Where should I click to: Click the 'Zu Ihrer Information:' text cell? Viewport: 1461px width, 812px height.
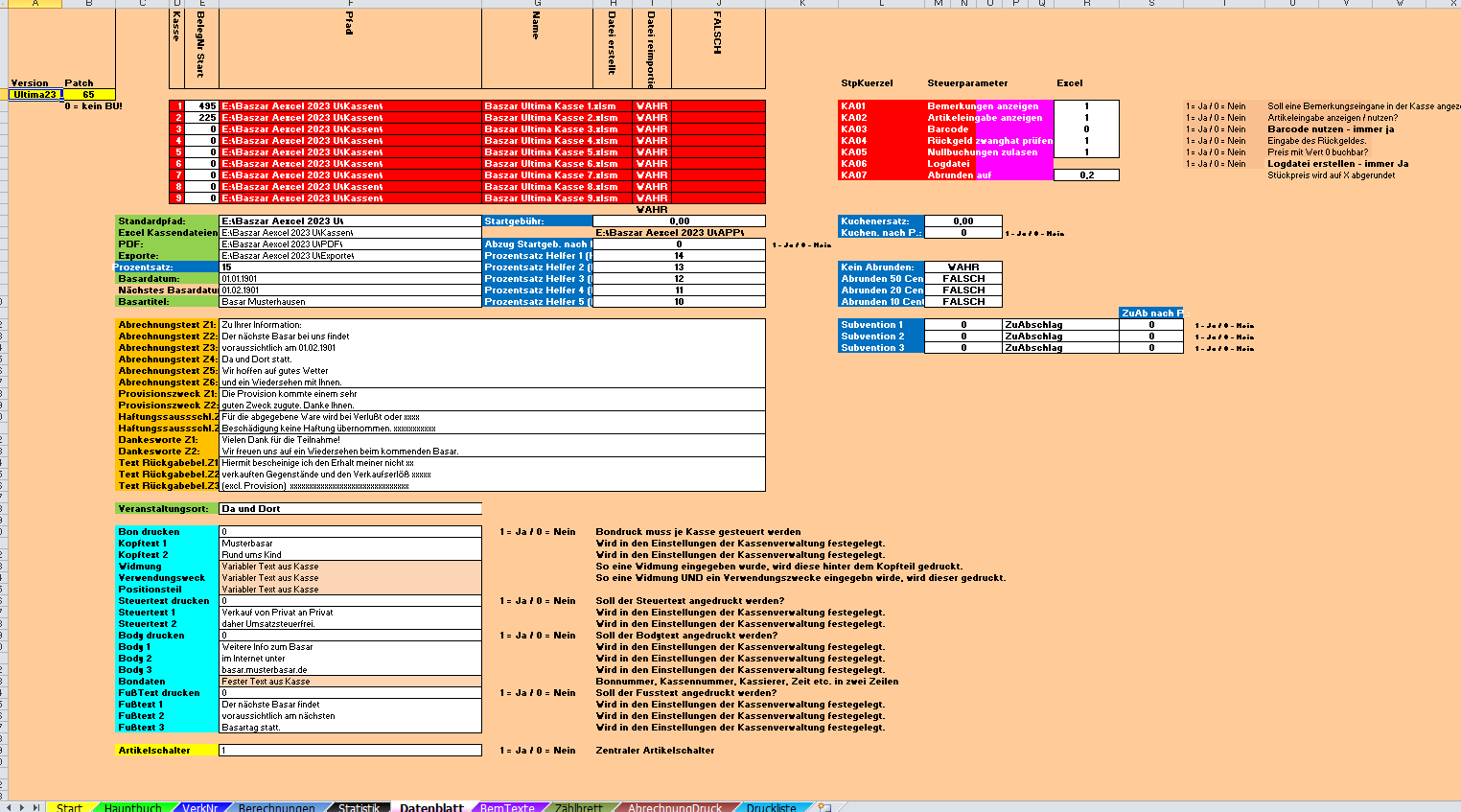click(x=492, y=325)
